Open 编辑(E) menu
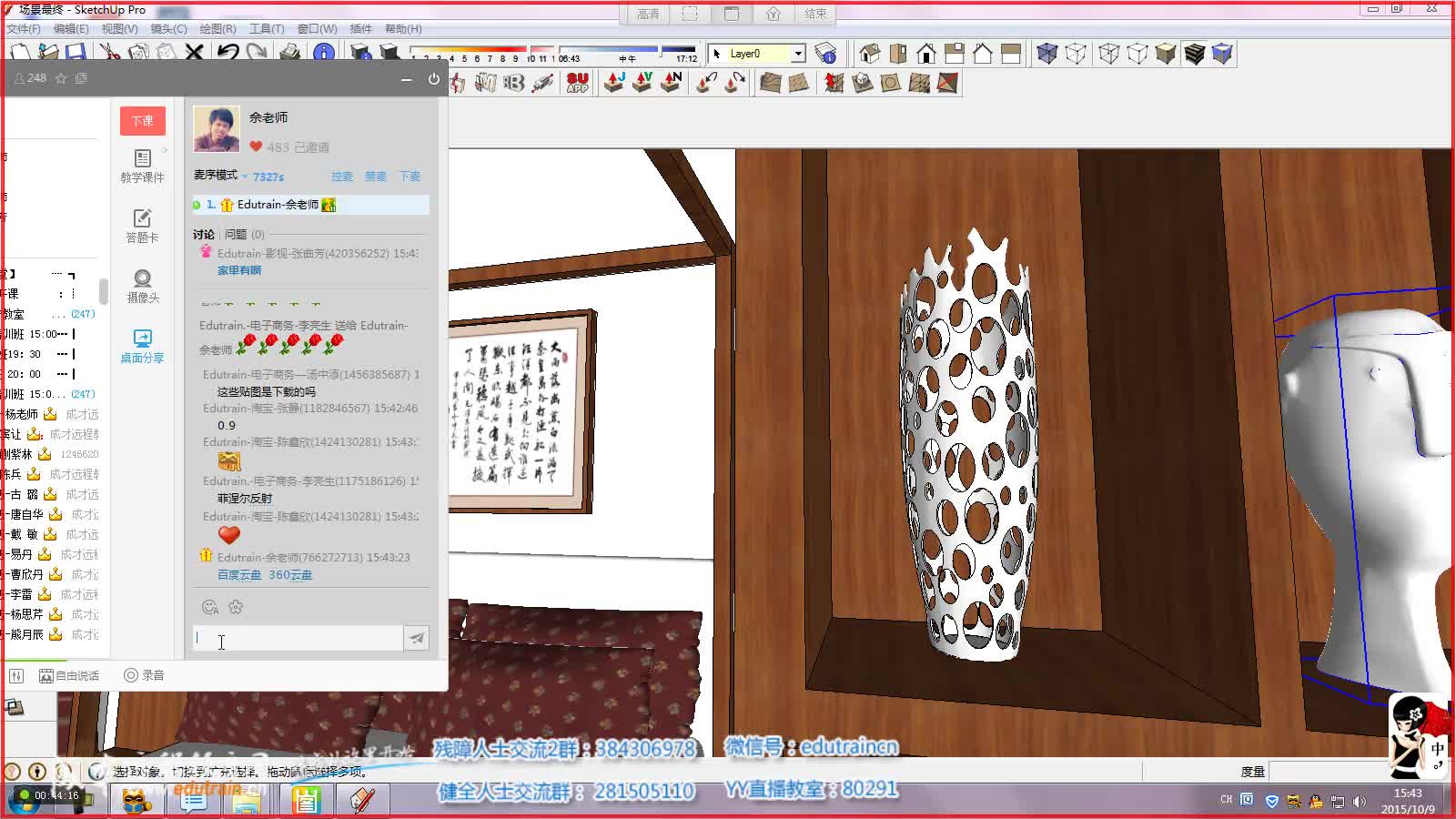1456x819 pixels. (x=71, y=28)
